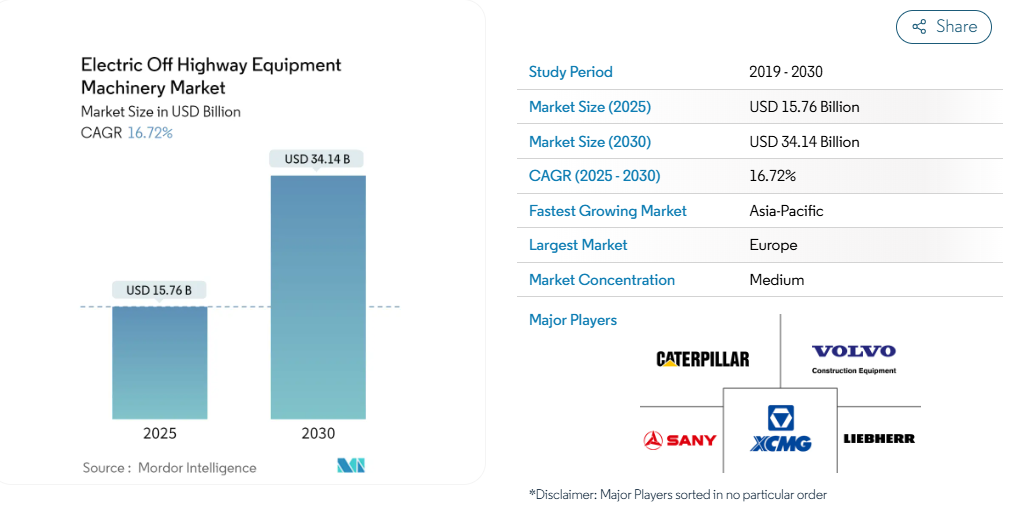
Task: Click the Market Concentration label
Action: 601,280
